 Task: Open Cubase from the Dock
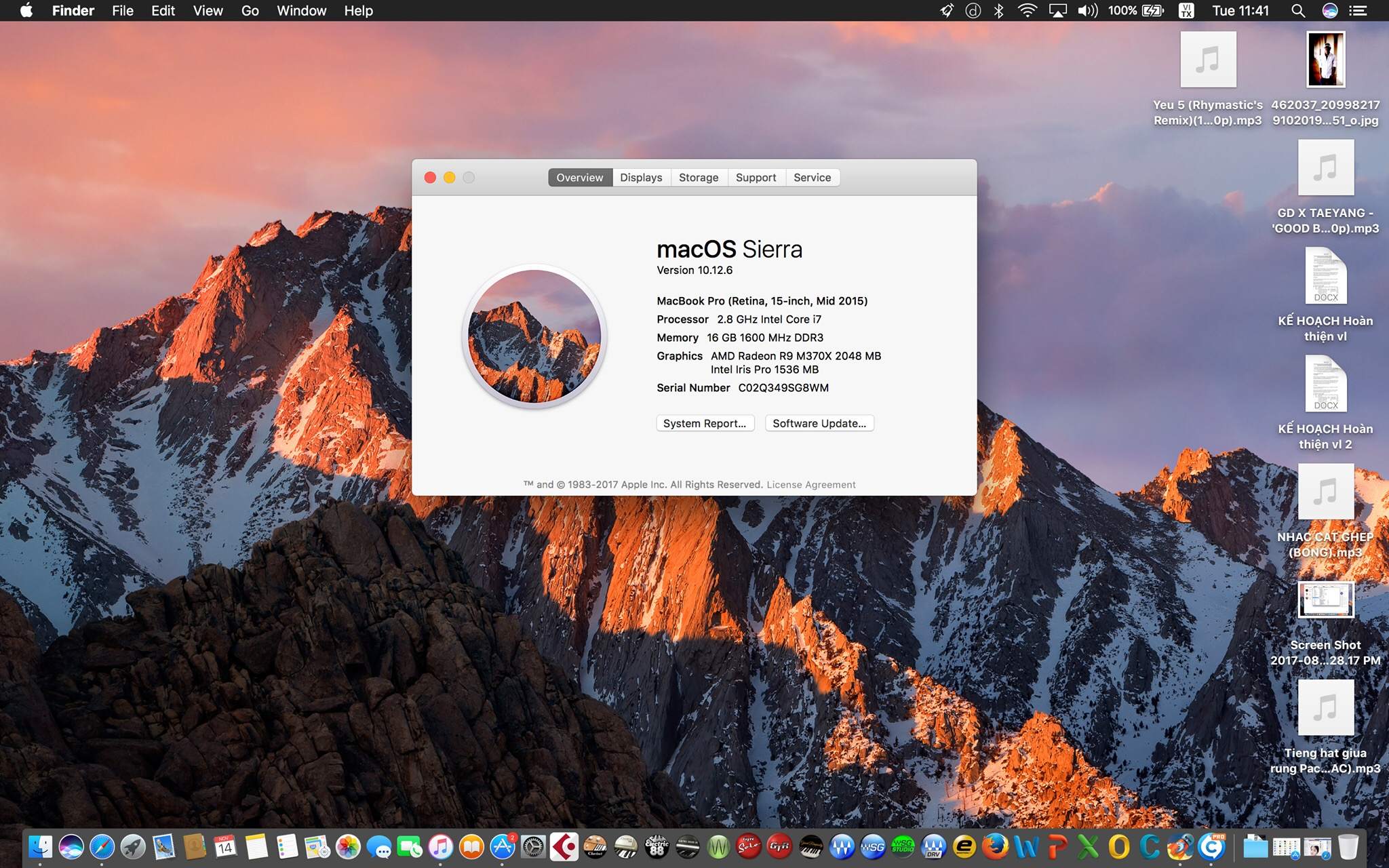tap(564, 846)
